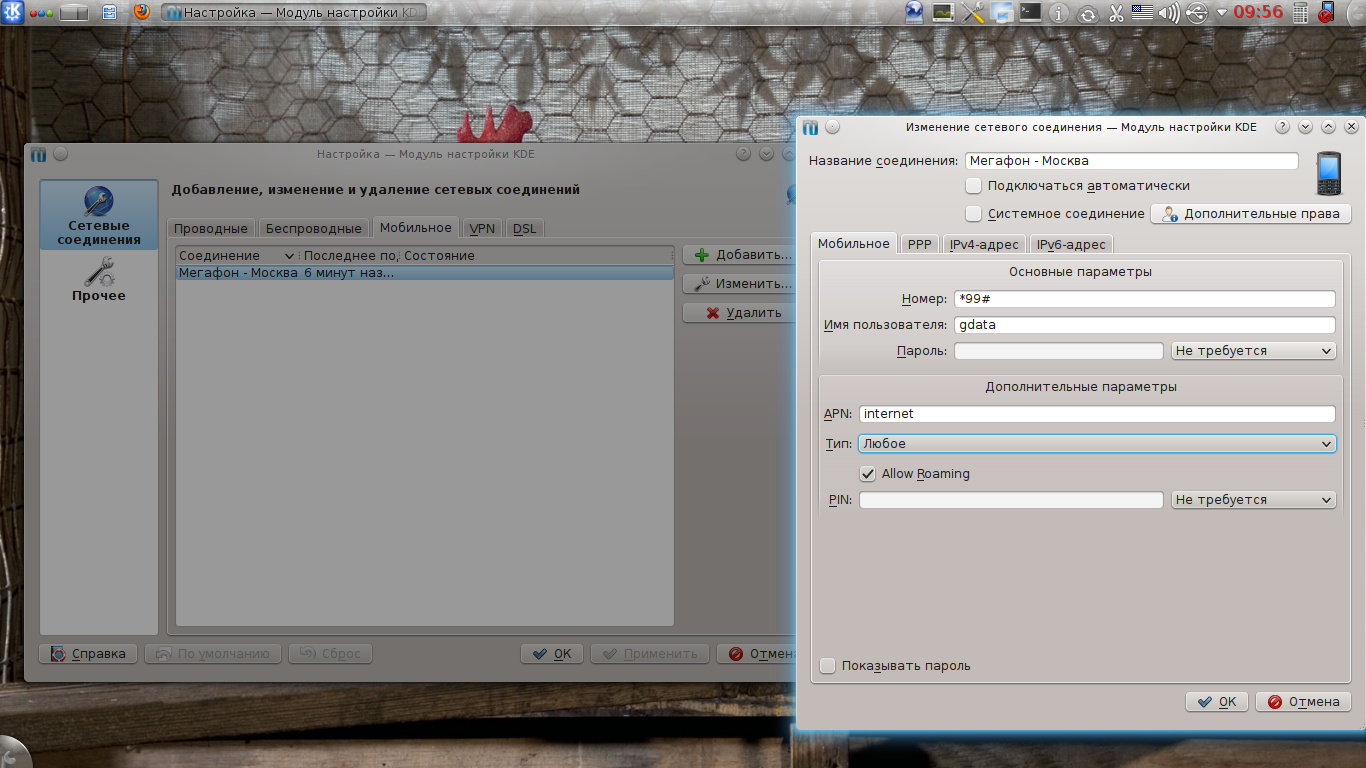1366x768 pixels.
Task: Open the PIN Не требуется dropdown
Action: tap(1254, 500)
